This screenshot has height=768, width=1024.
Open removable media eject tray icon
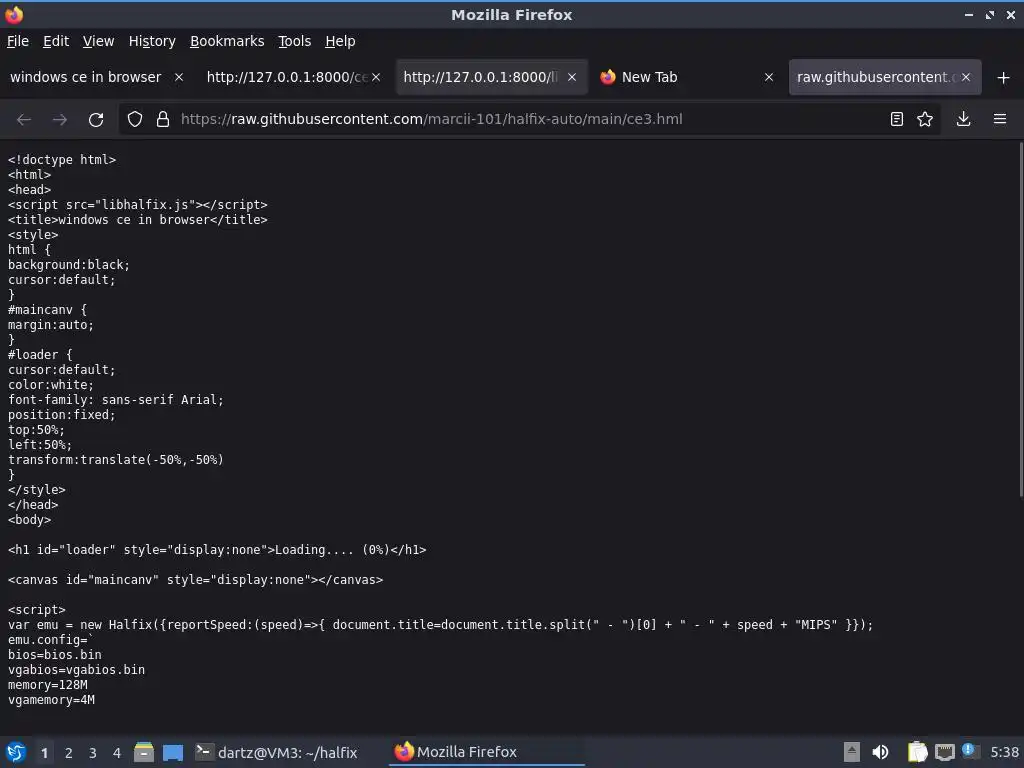tap(852, 752)
